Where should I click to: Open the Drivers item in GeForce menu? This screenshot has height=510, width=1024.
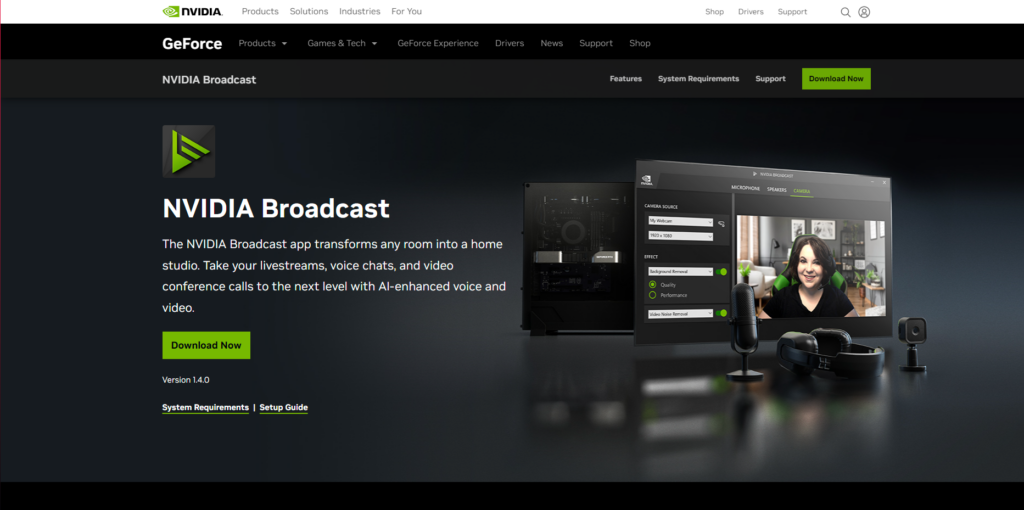point(509,43)
